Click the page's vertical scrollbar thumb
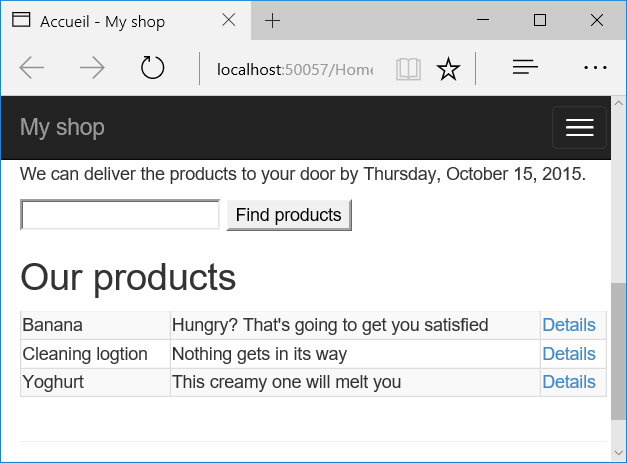The height and width of the screenshot is (463, 627). point(618,350)
